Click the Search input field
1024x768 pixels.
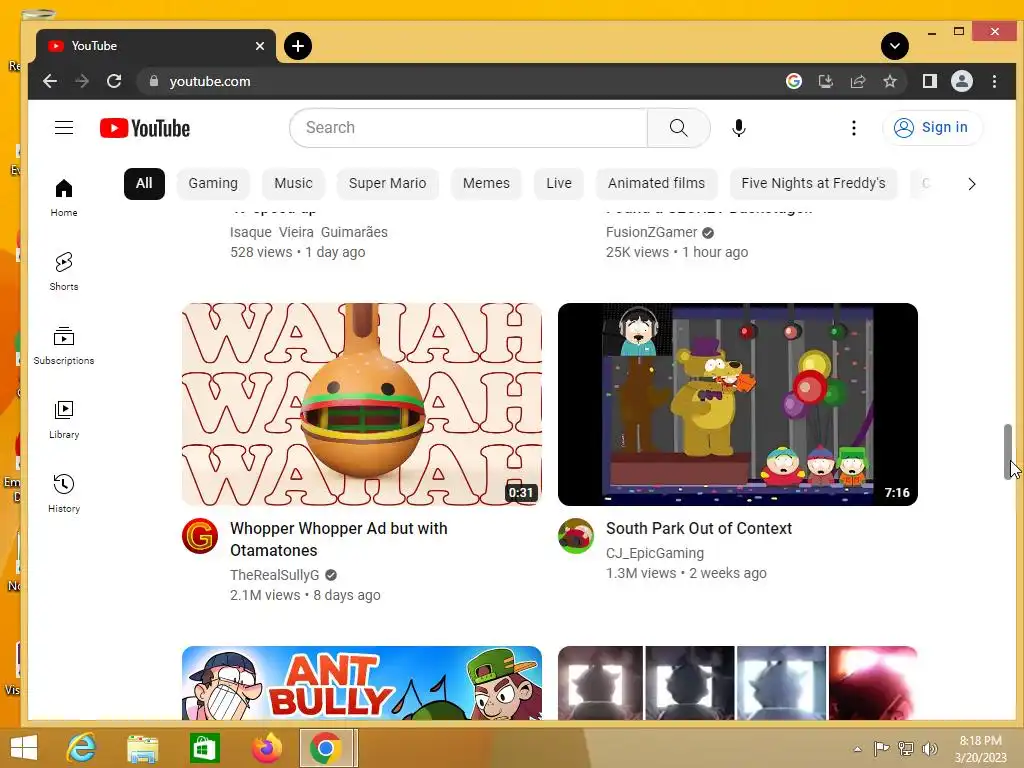point(468,128)
